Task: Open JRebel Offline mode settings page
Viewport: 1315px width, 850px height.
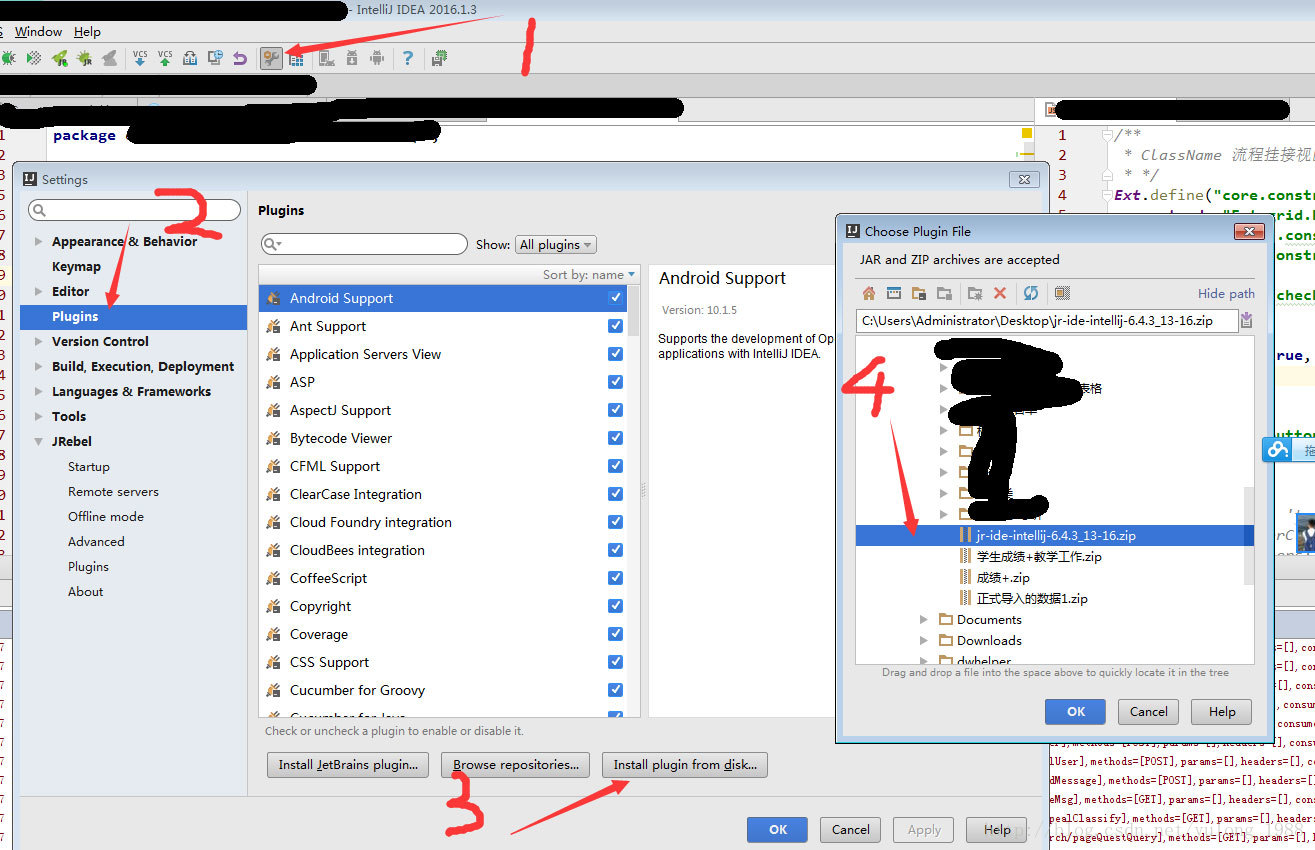Action: [106, 516]
